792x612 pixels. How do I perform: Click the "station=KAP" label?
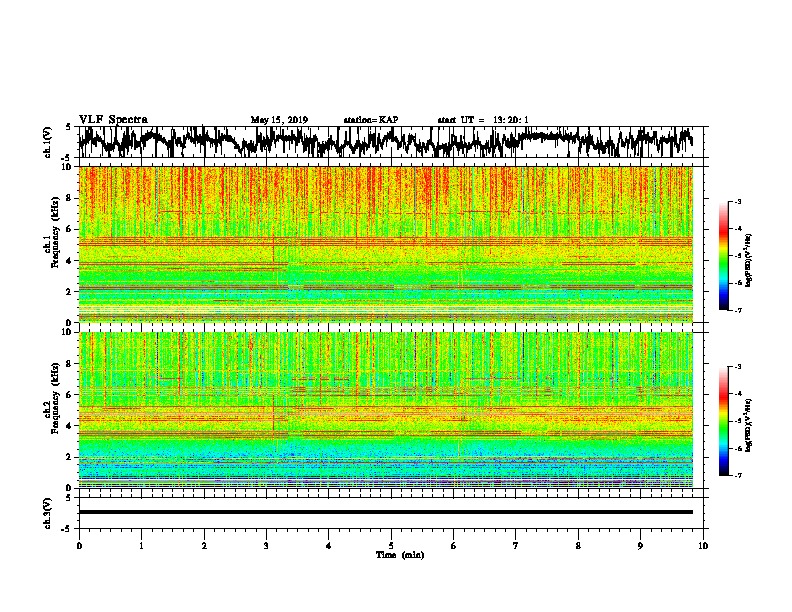tap(371, 120)
